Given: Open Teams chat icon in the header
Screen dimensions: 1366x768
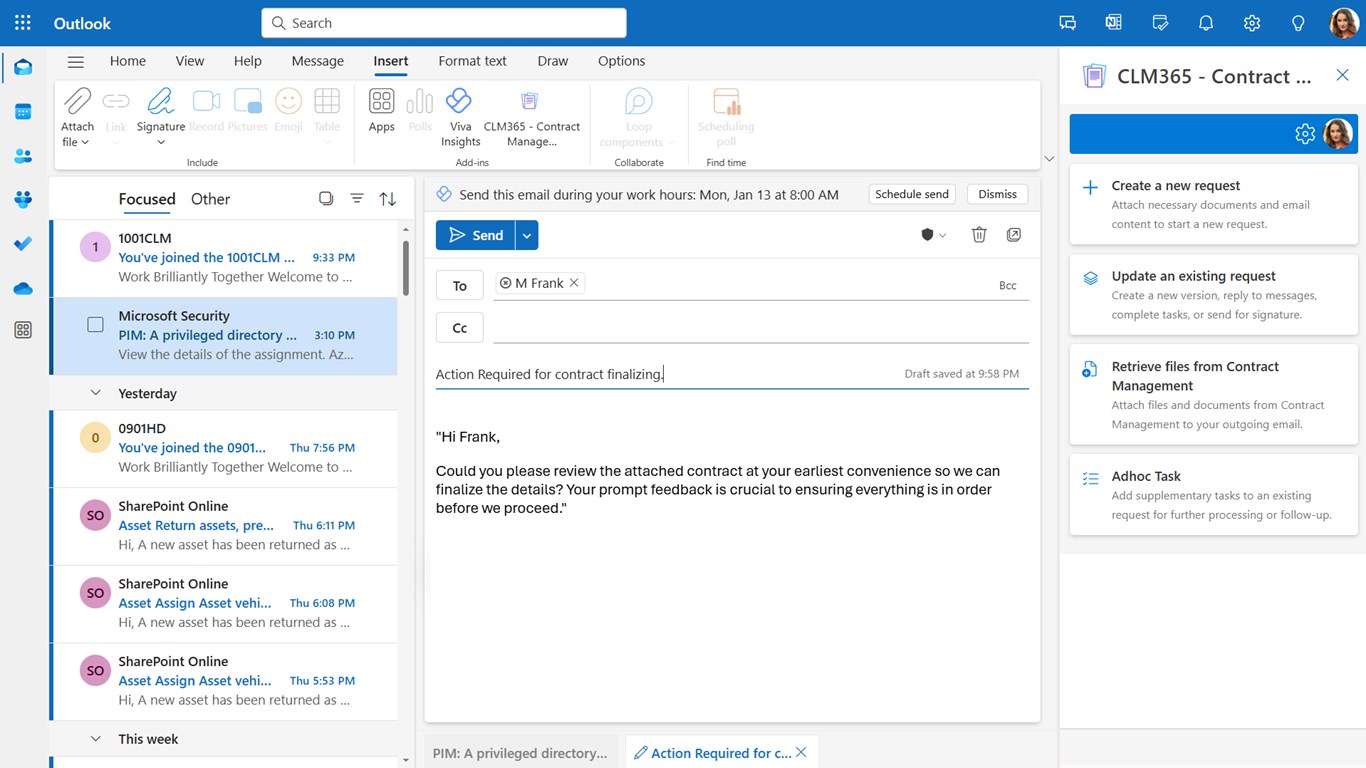Looking at the screenshot, I should pos(1067,23).
